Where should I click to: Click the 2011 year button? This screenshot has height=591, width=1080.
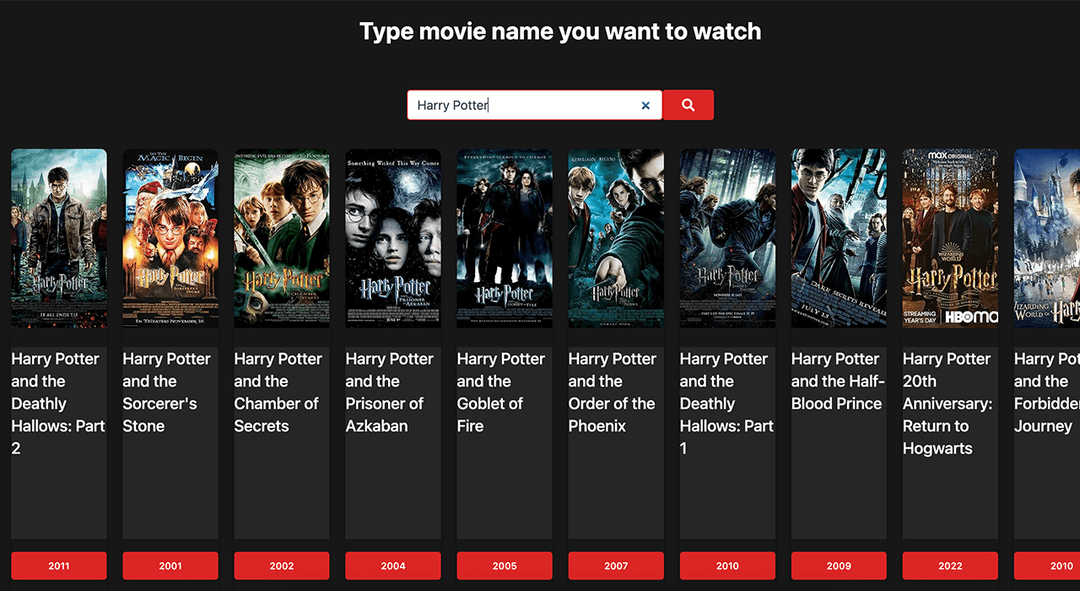(x=59, y=566)
